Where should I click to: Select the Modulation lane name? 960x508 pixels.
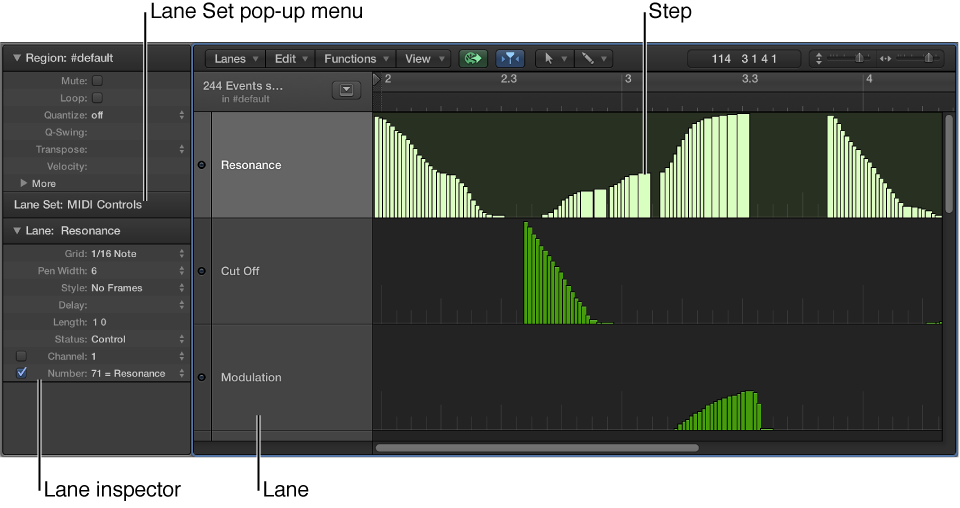[251, 378]
